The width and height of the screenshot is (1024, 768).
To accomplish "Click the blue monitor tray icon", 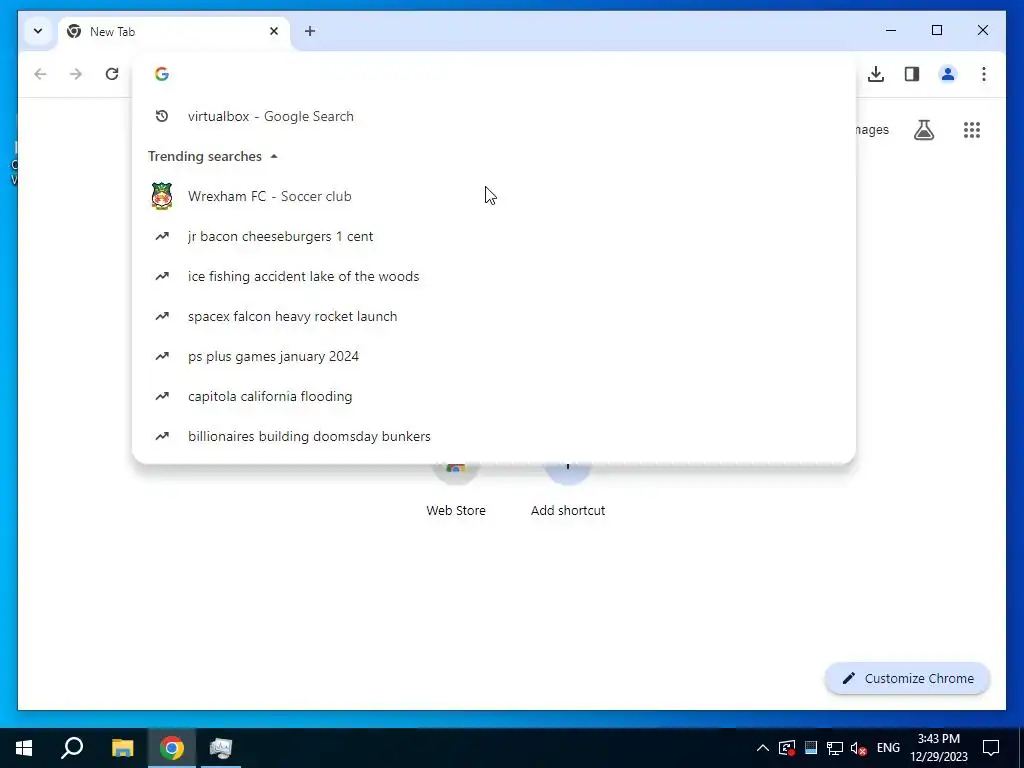I will 811,748.
